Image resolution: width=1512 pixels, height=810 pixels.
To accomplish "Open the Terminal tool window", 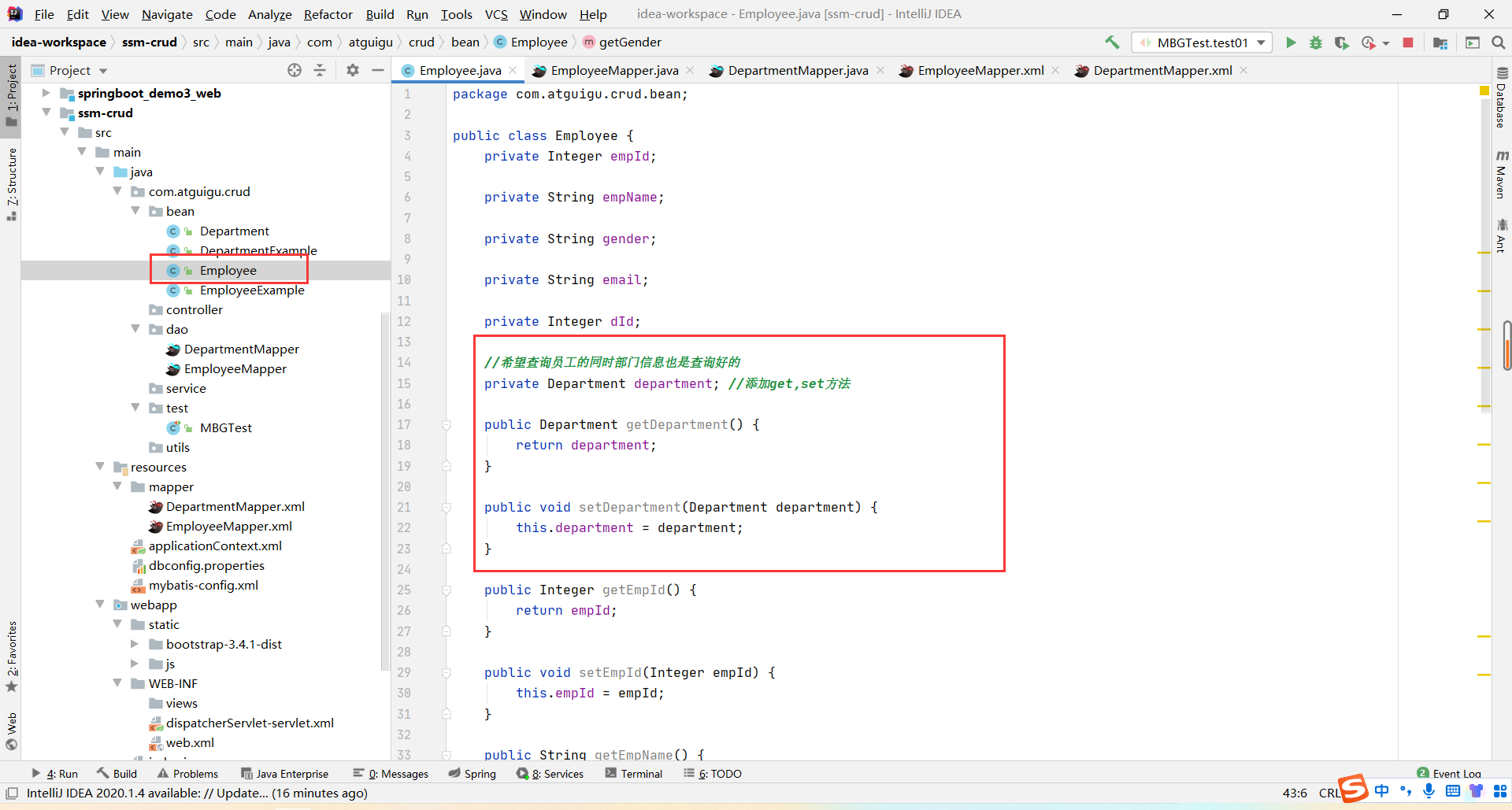I will tap(634, 774).
